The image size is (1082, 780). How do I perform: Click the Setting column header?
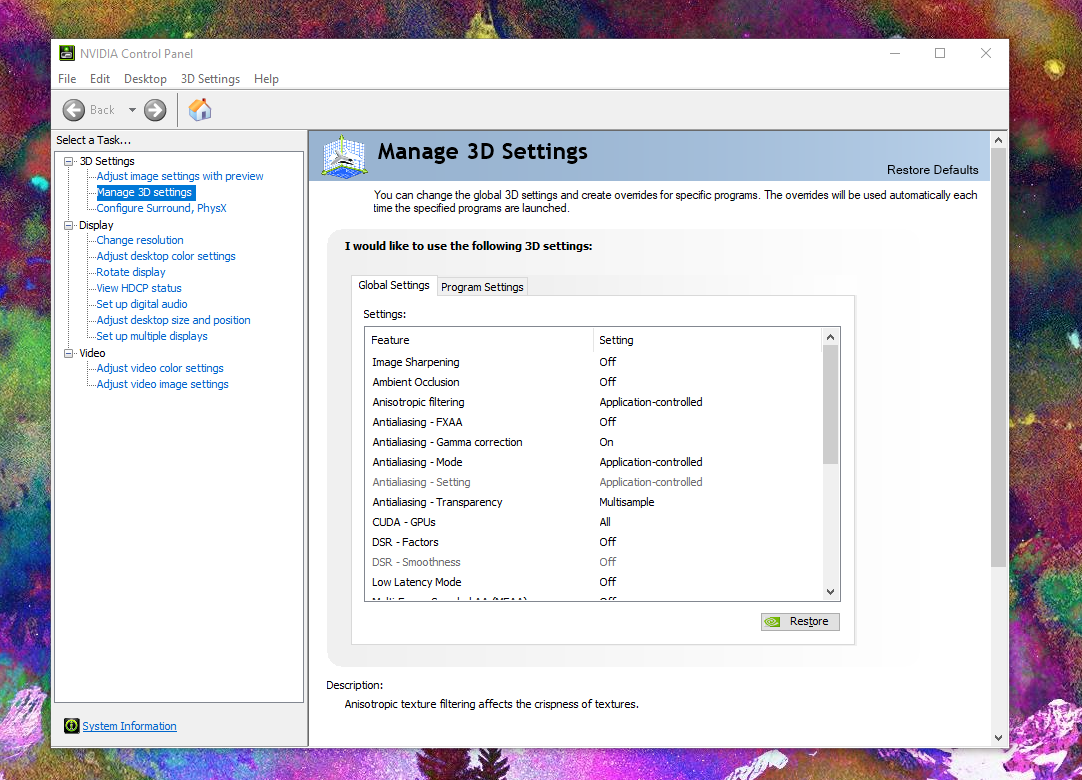708,340
